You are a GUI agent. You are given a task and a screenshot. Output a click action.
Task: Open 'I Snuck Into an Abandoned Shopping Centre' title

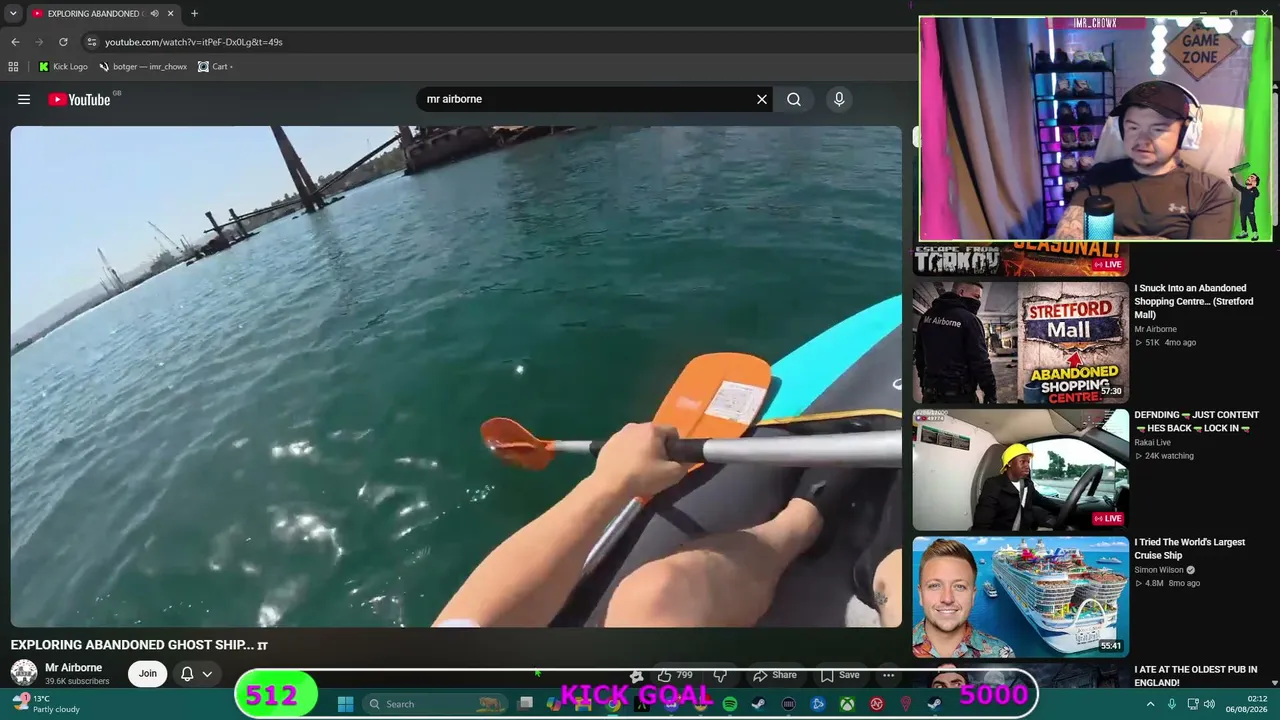point(1194,301)
